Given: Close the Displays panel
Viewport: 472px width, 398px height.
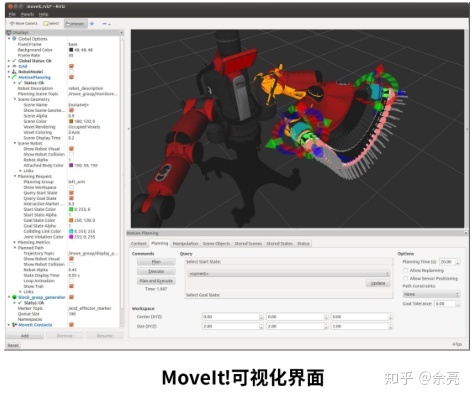Looking at the screenshot, I should click(x=122, y=33).
